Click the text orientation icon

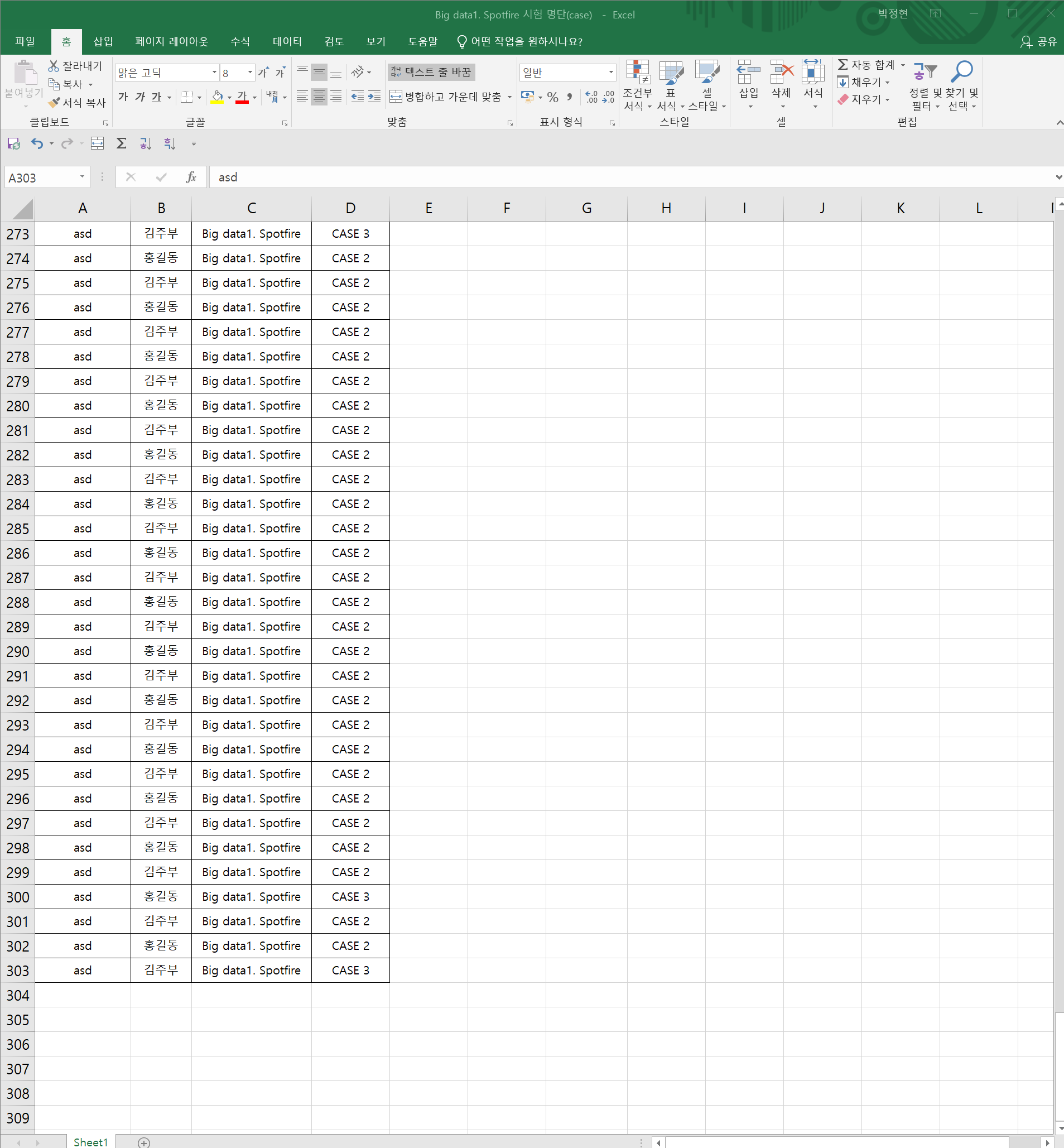click(x=358, y=72)
